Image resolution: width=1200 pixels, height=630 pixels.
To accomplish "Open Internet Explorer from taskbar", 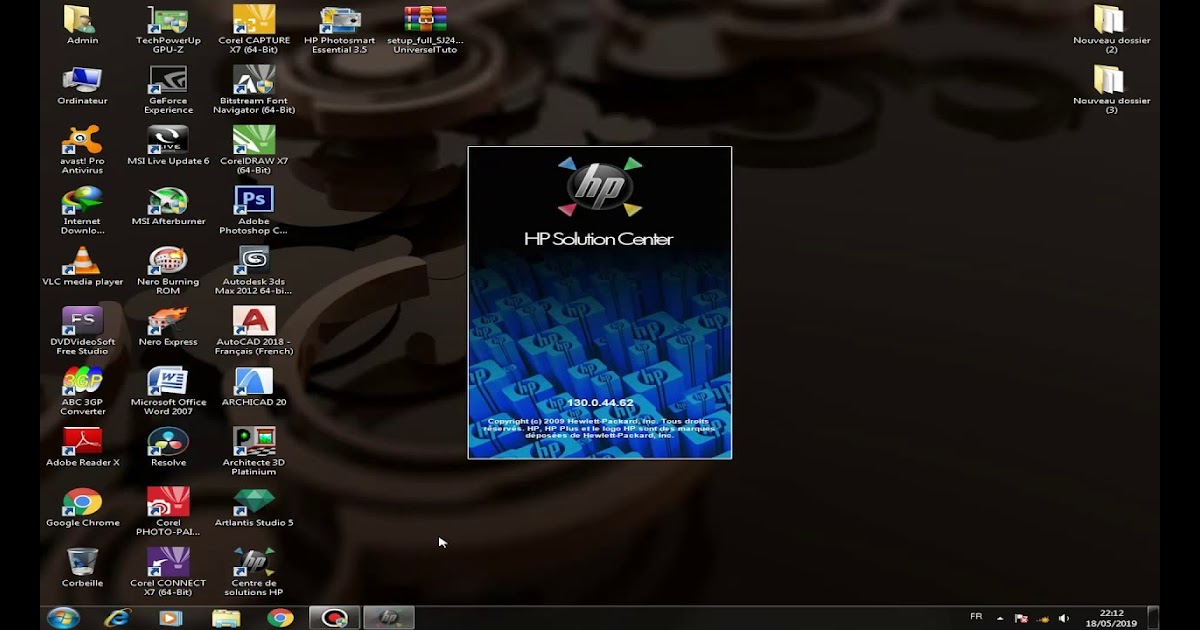I will click(x=117, y=618).
